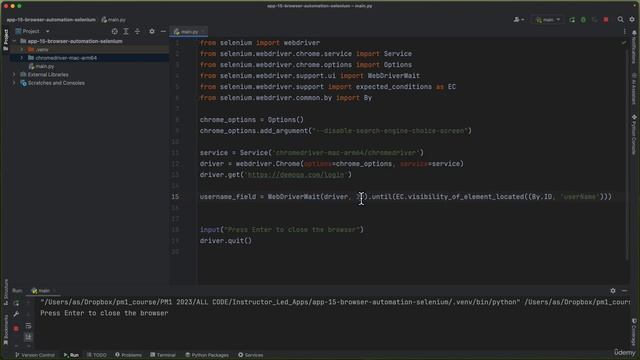The height and width of the screenshot is (360, 640).
Task: Click red Stop button in Run panel
Action: tap(16, 329)
